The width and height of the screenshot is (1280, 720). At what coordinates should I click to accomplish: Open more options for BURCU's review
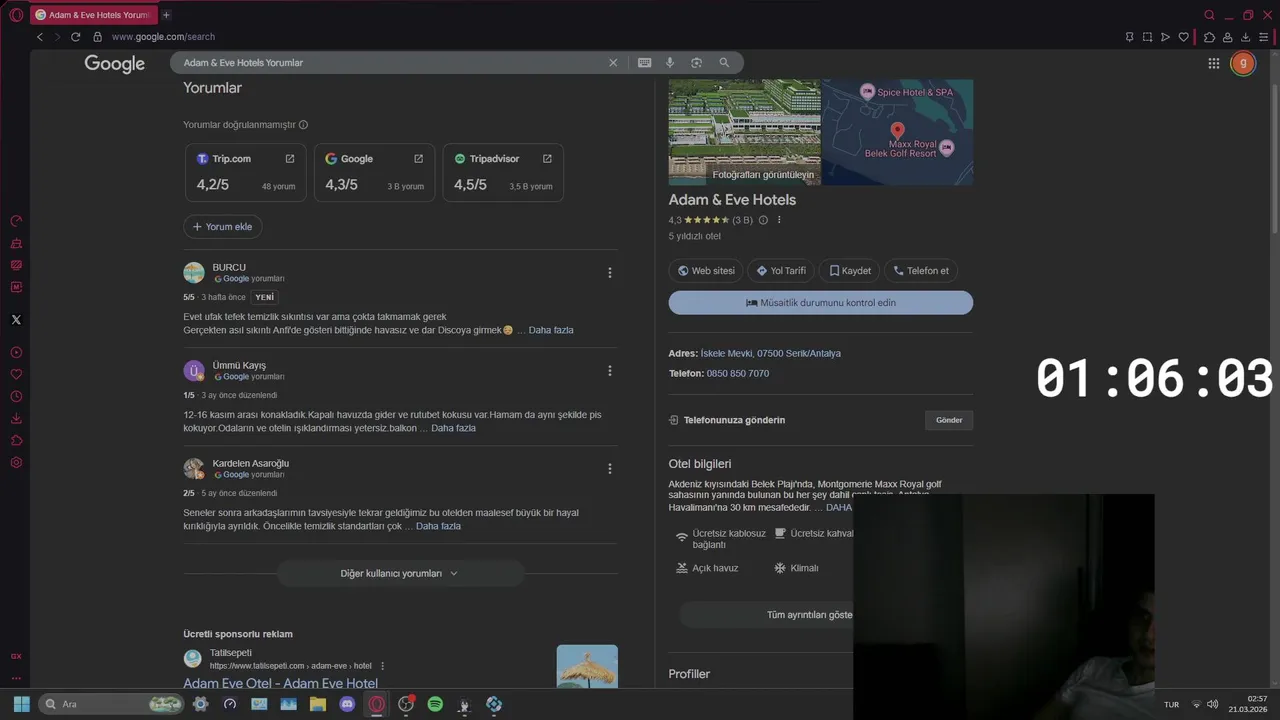610,273
